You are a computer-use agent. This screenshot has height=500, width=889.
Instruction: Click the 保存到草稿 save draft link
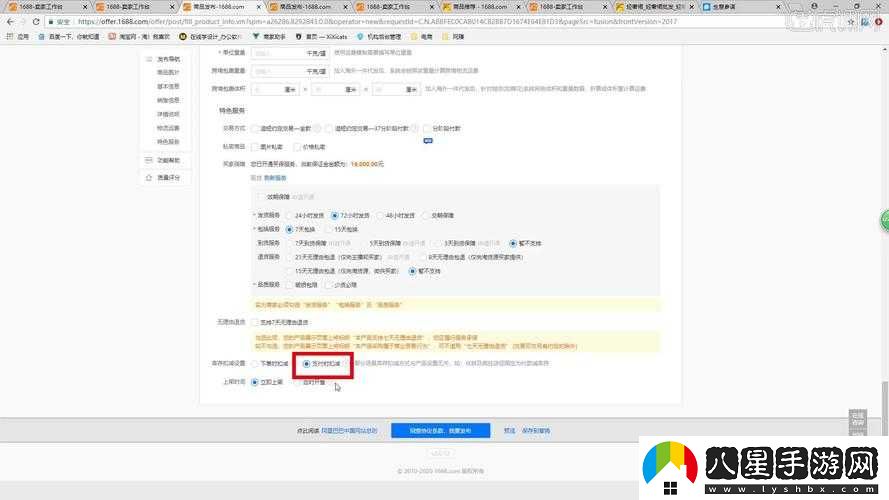pyautogui.click(x=537, y=430)
